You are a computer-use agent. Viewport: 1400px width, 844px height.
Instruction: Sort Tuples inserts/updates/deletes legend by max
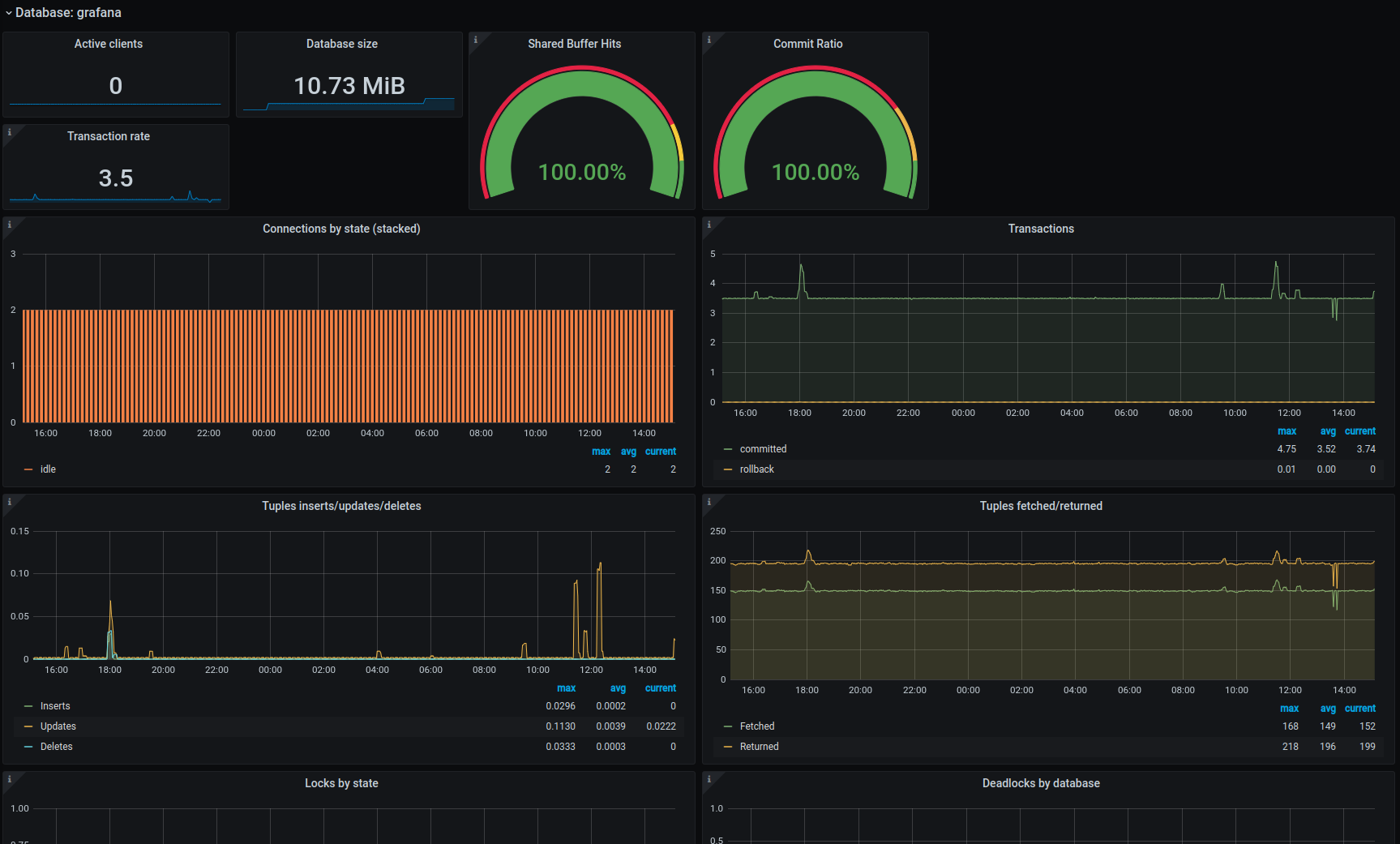pyautogui.click(x=566, y=688)
